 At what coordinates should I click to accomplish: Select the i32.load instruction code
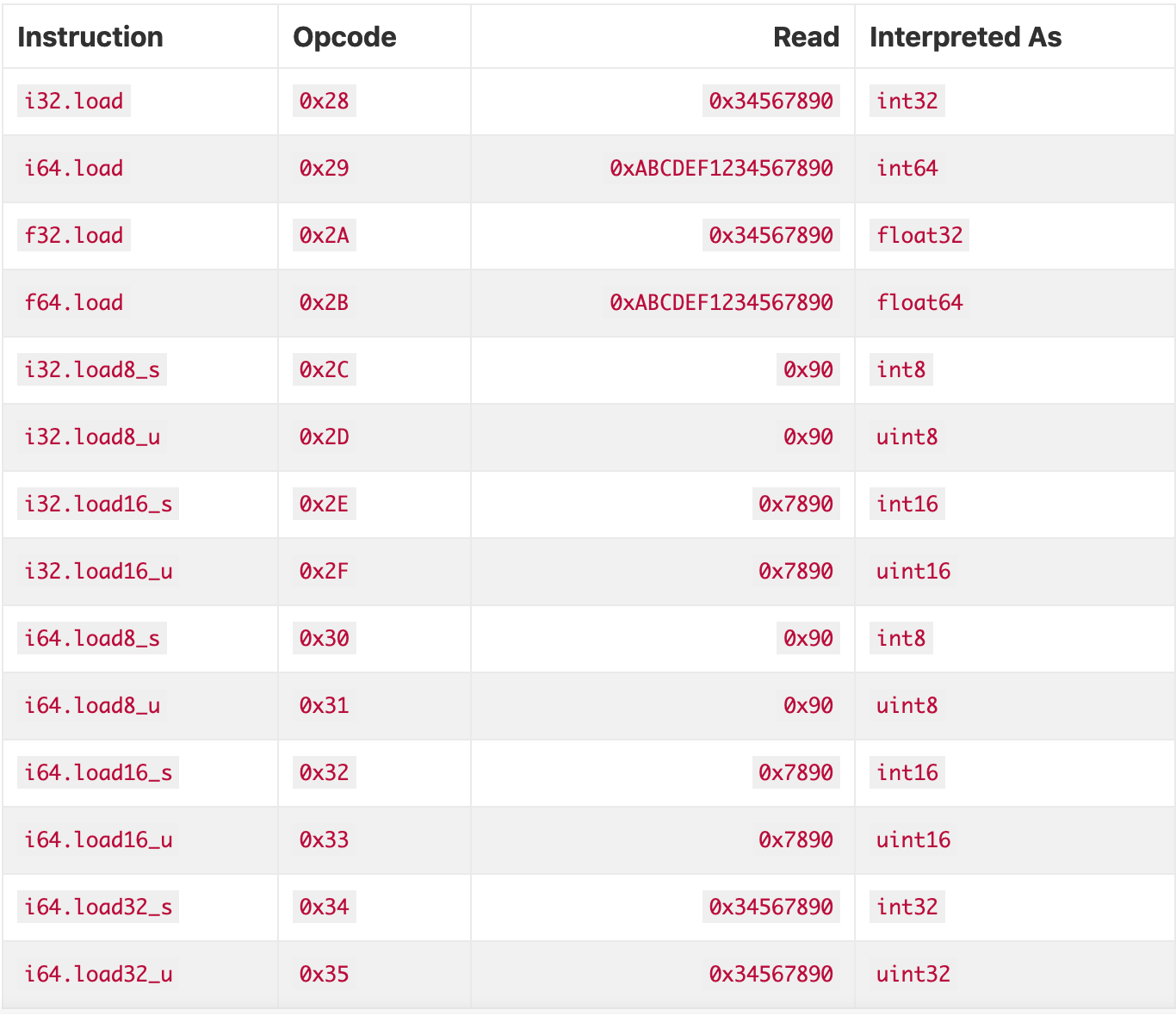(x=74, y=101)
